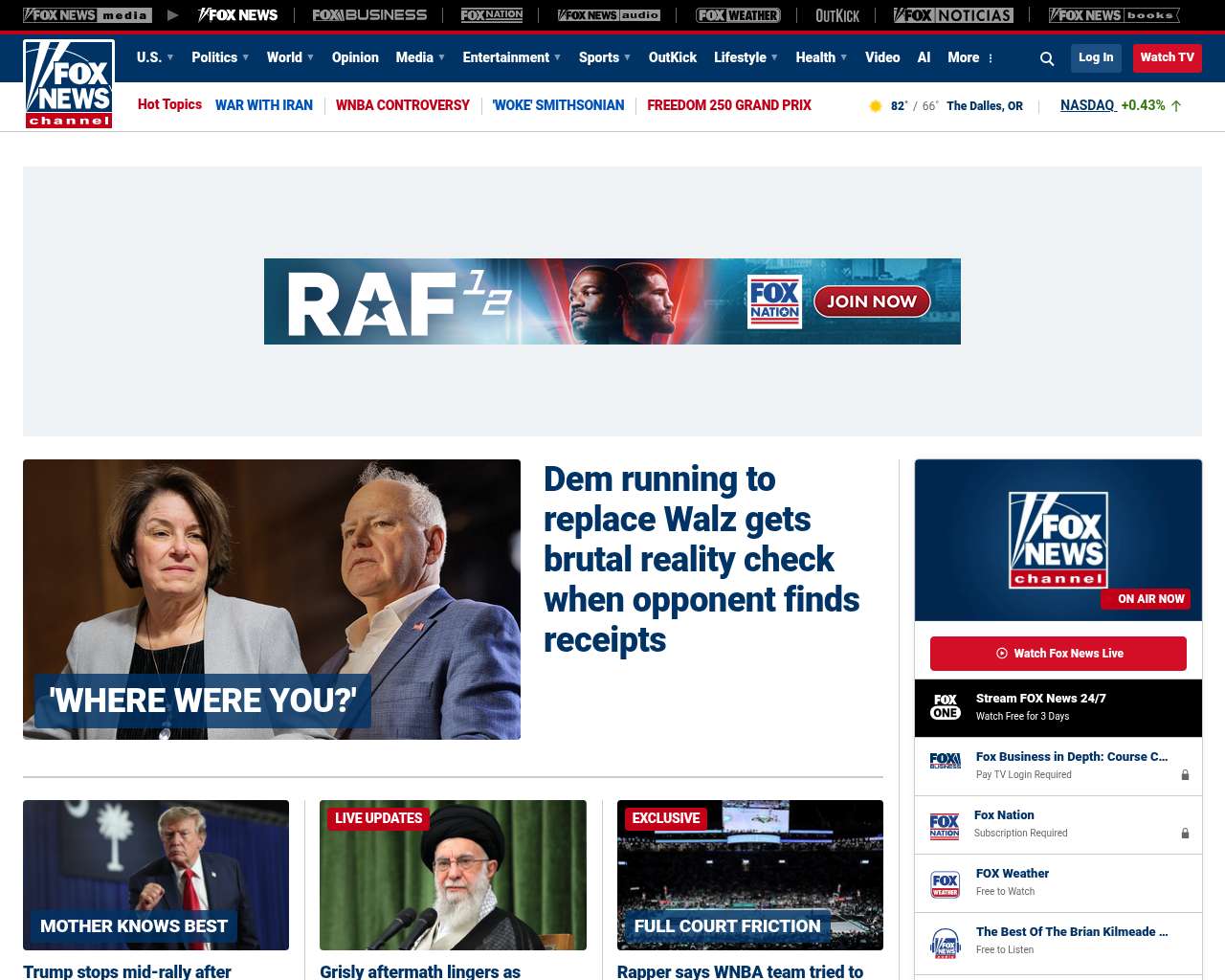Open the More navigation menu
The width and height of the screenshot is (1225, 980).
[x=964, y=57]
